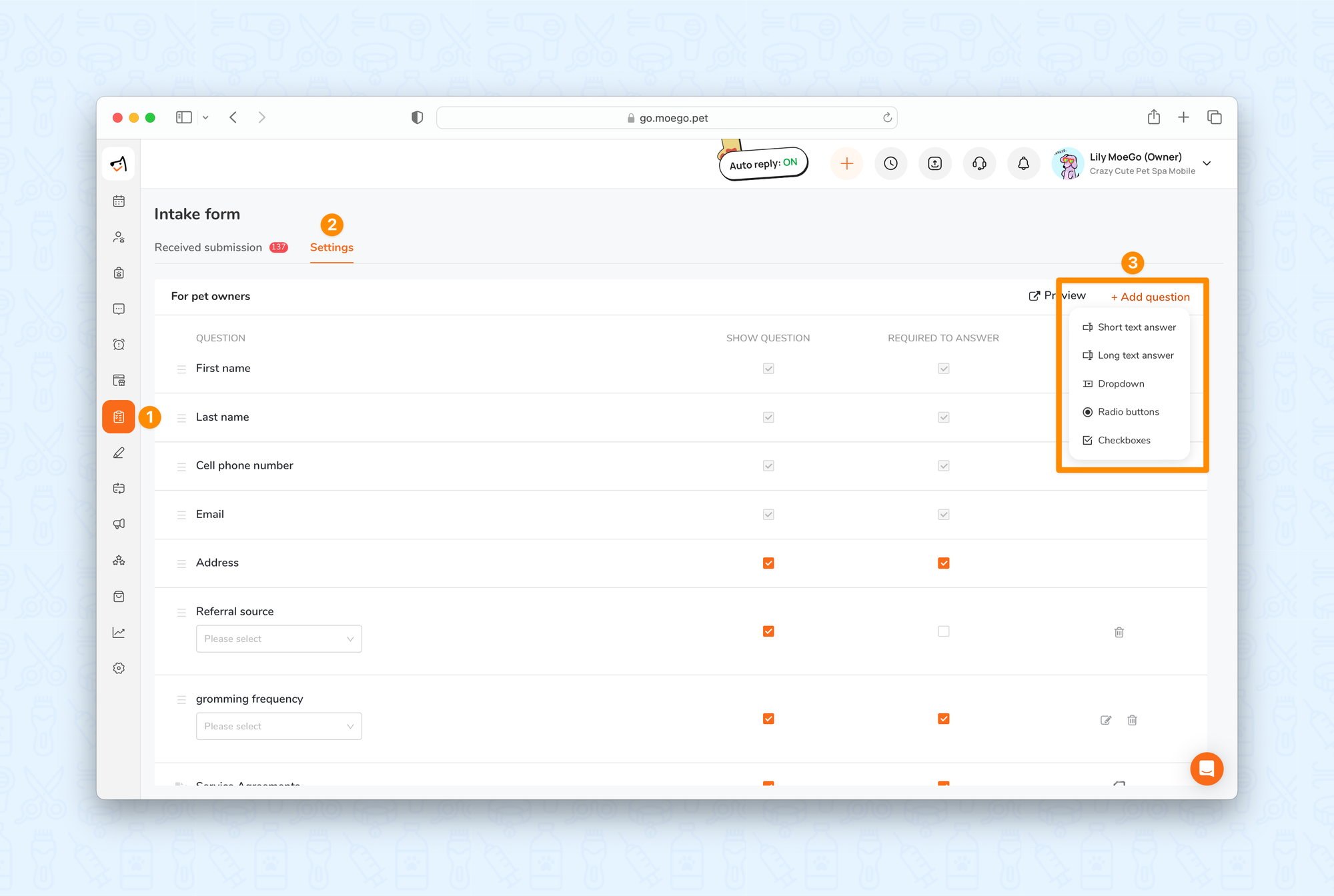The image size is (1334, 896).
Task: Click the Add question link
Action: pos(1151,297)
